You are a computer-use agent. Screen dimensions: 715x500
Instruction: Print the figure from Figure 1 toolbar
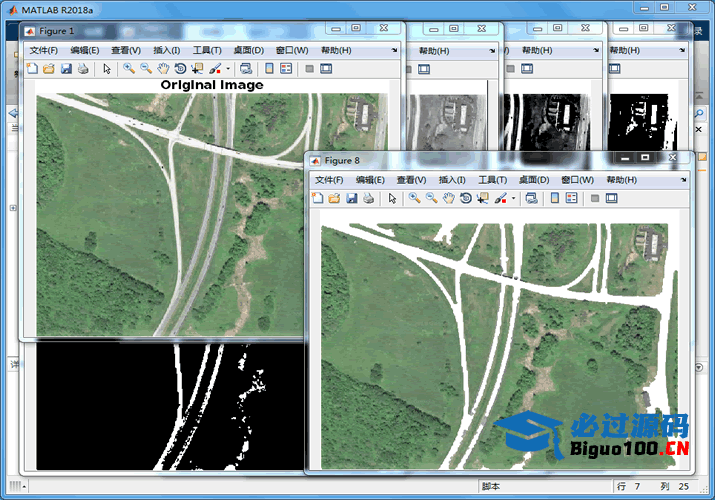click(83, 69)
